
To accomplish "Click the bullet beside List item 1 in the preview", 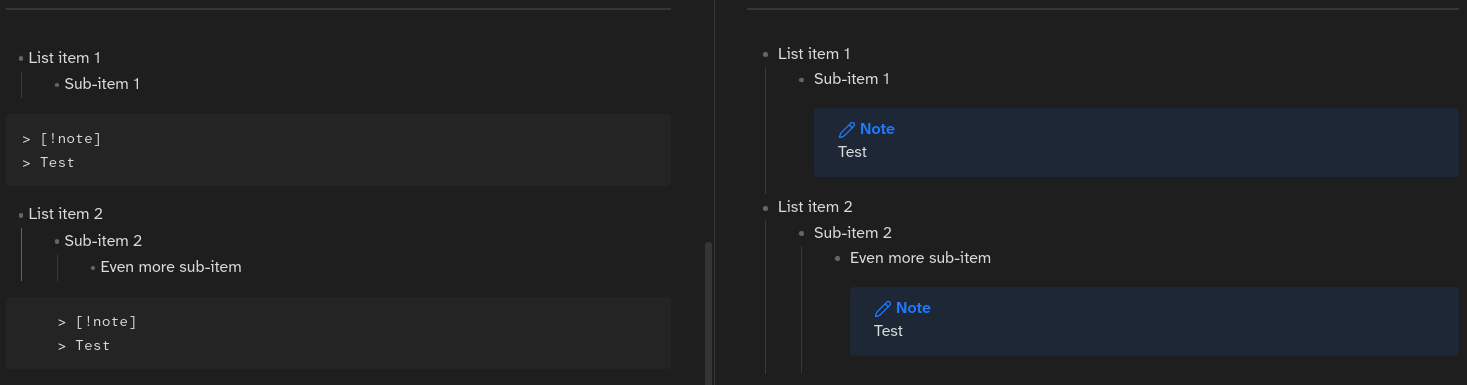I will tap(766, 54).
